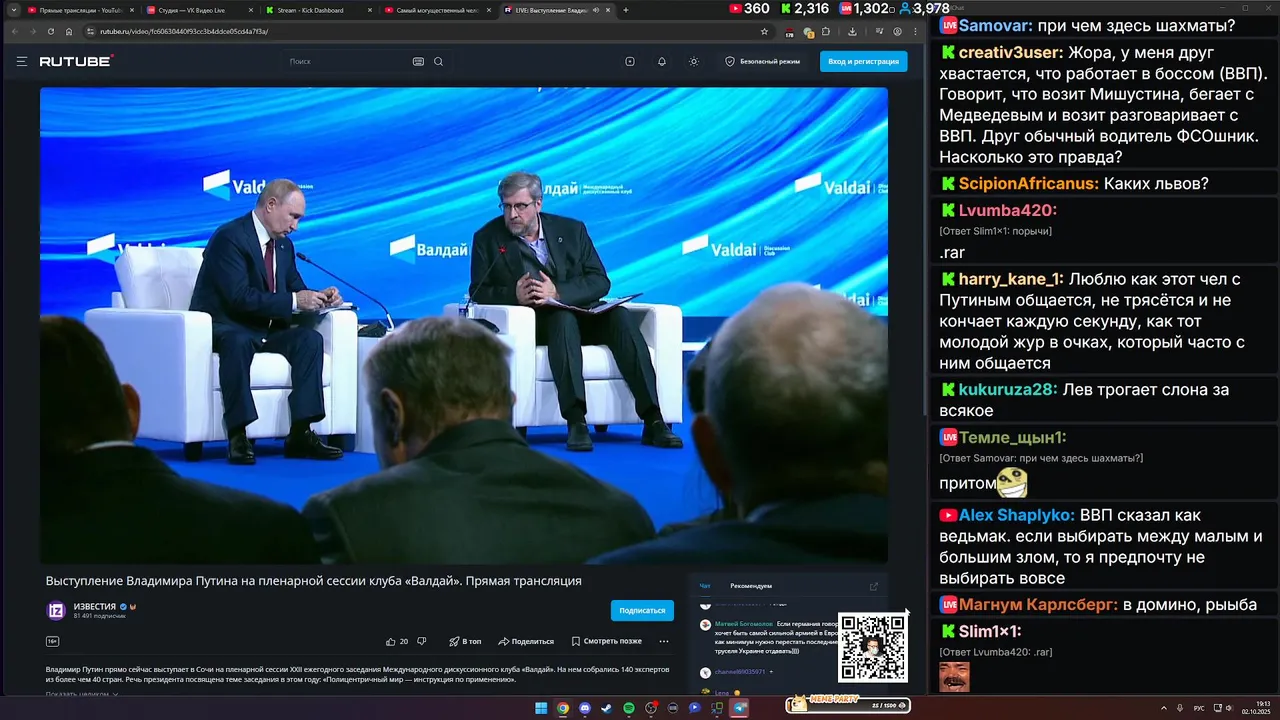Mute the LIVE Выступление tab audio icon
The height and width of the screenshot is (720, 1280).
[596, 10]
